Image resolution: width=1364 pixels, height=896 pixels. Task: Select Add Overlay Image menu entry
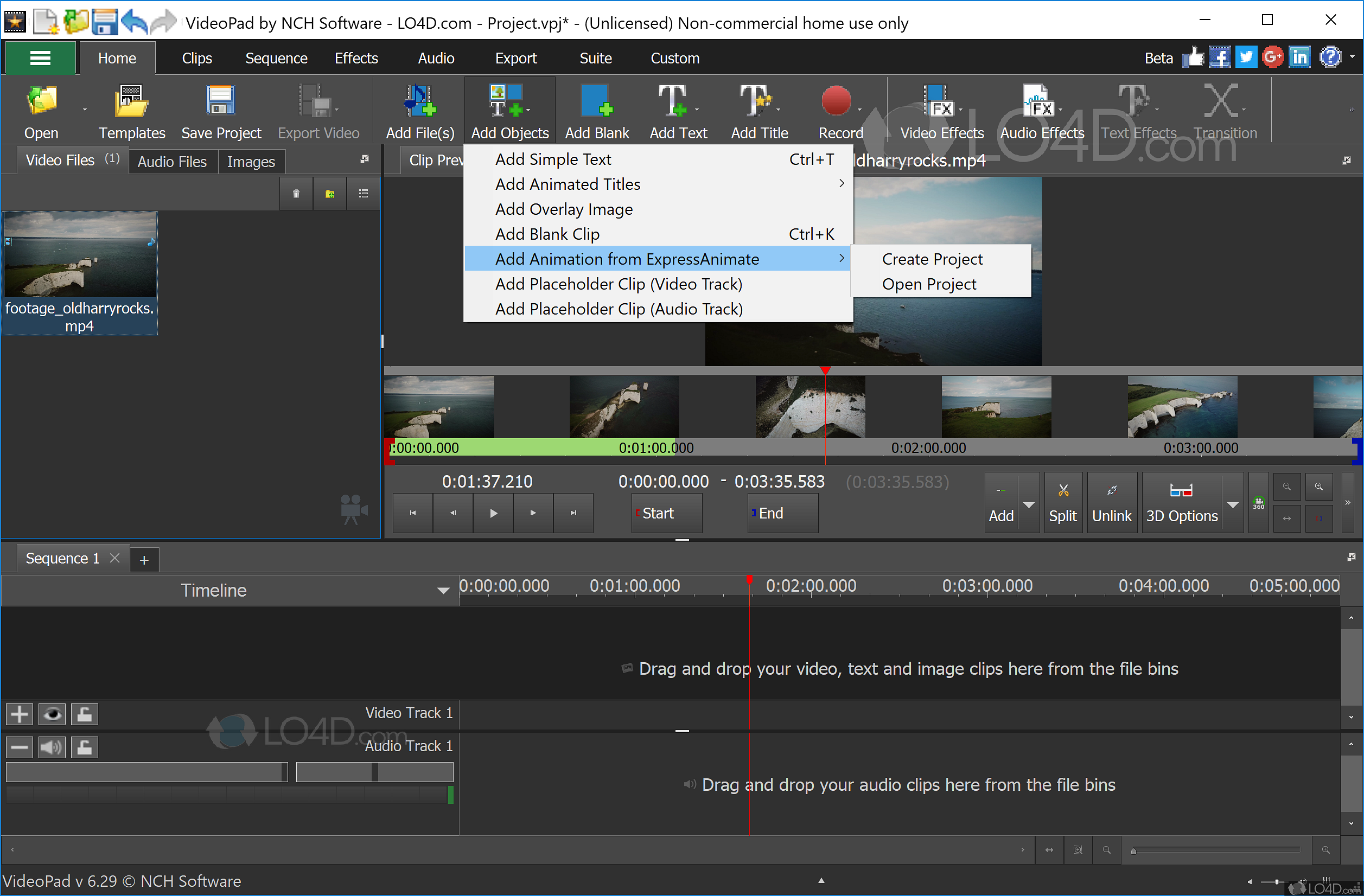click(x=564, y=210)
